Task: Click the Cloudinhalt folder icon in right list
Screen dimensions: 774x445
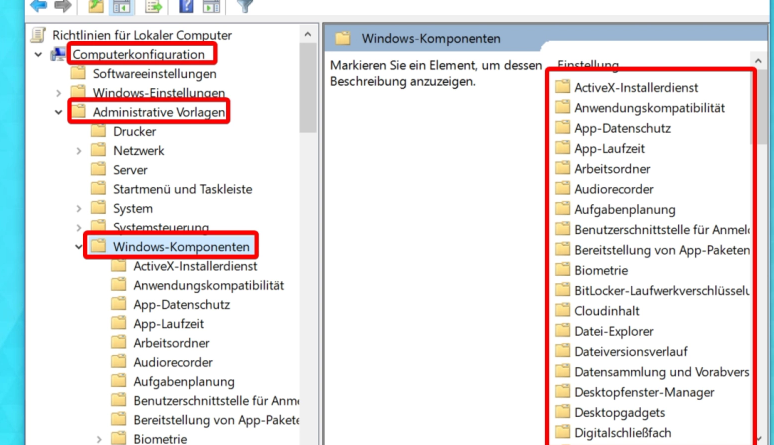Action: pyautogui.click(x=562, y=311)
